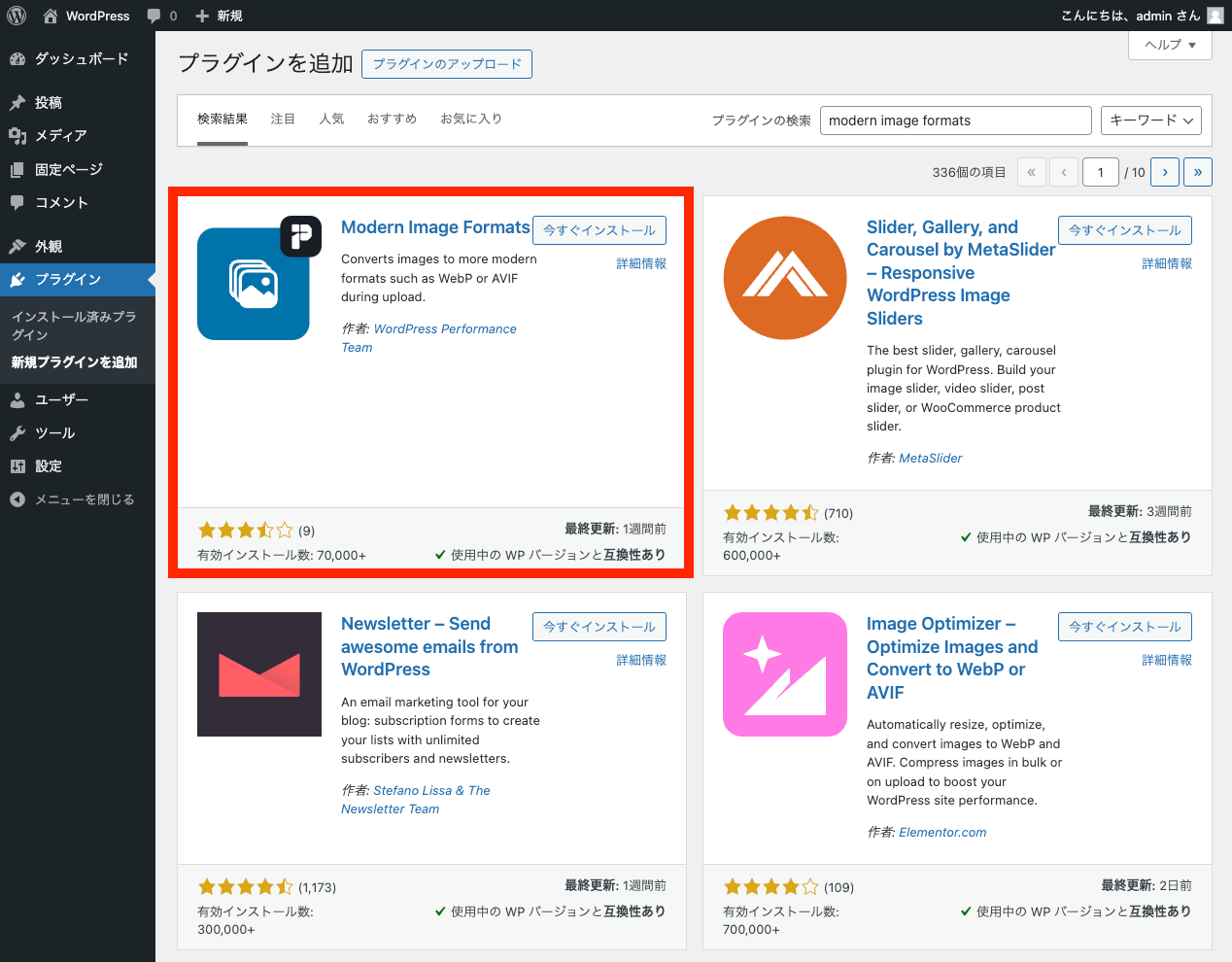Image resolution: width=1232 pixels, height=962 pixels.
Task: Switch to the 注目 tab
Action: [x=283, y=119]
